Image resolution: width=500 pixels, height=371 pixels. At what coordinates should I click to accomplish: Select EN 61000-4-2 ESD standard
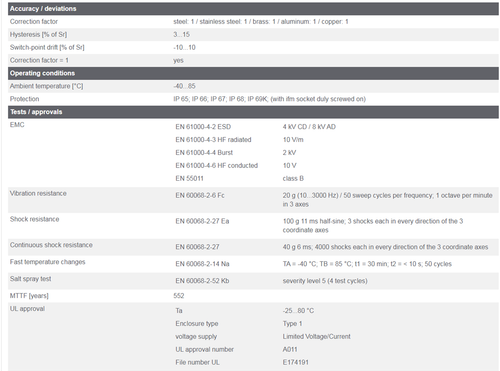click(x=203, y=127)
